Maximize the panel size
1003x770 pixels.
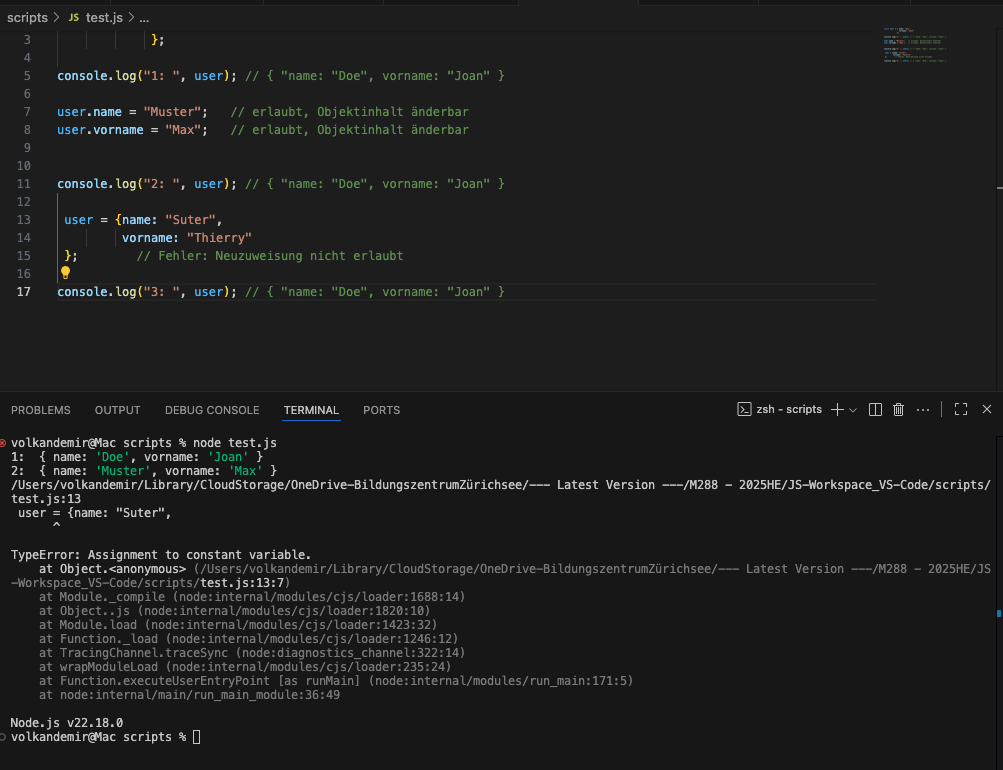961,410
